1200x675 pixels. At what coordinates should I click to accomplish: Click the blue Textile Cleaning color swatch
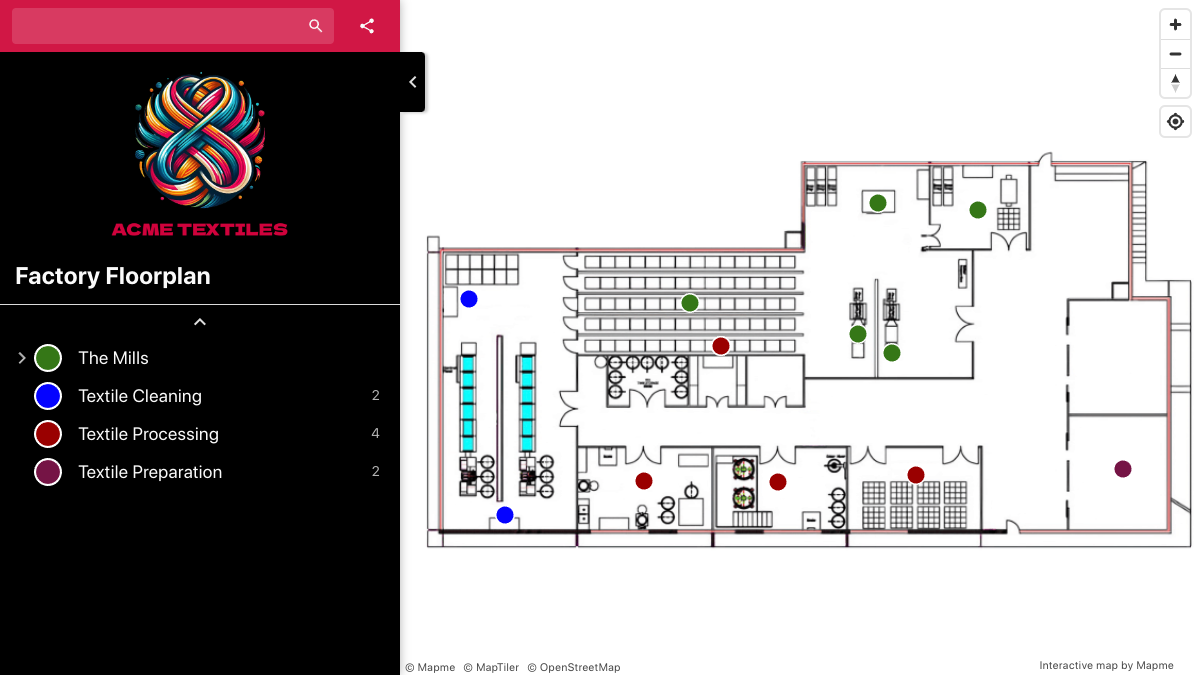(48, 396)
